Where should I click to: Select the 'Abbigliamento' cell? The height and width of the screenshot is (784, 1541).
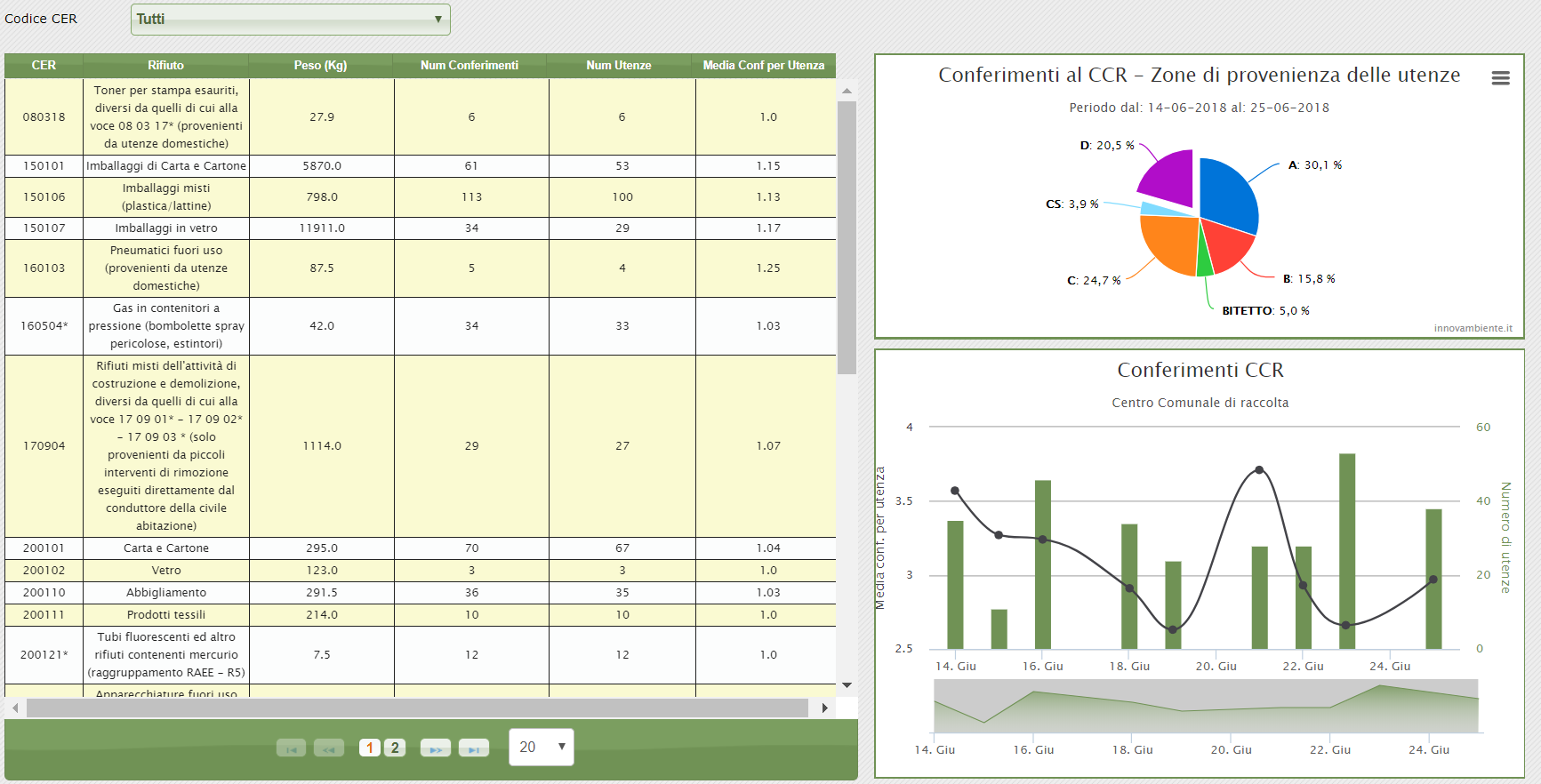pos(166,592)
